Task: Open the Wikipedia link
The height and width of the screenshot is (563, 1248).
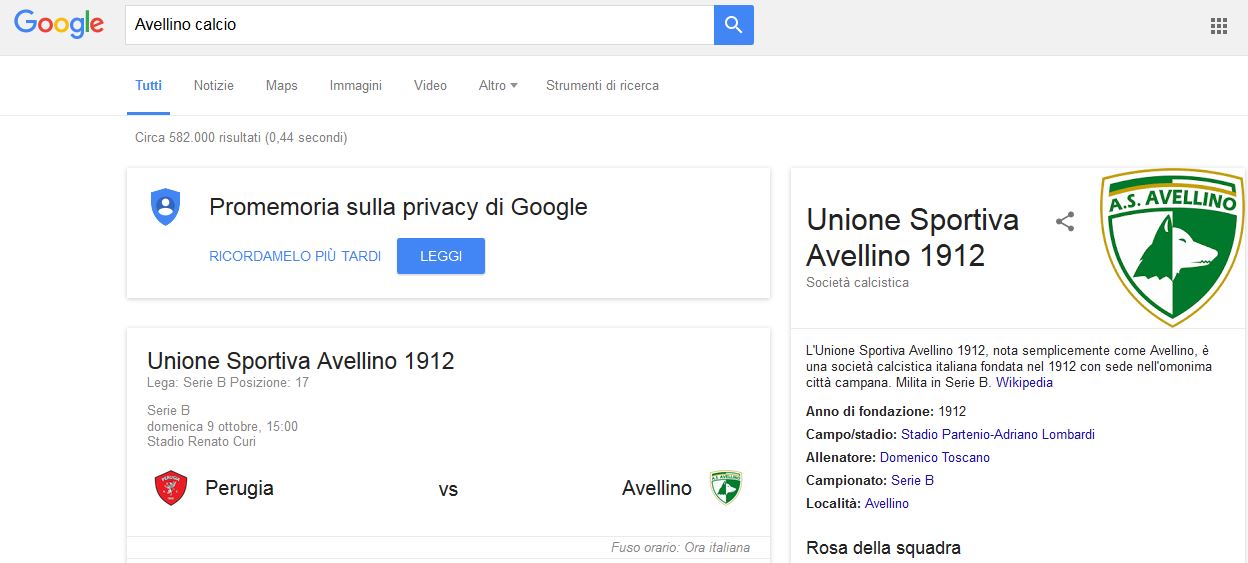Action: [x=1024, y=382]
